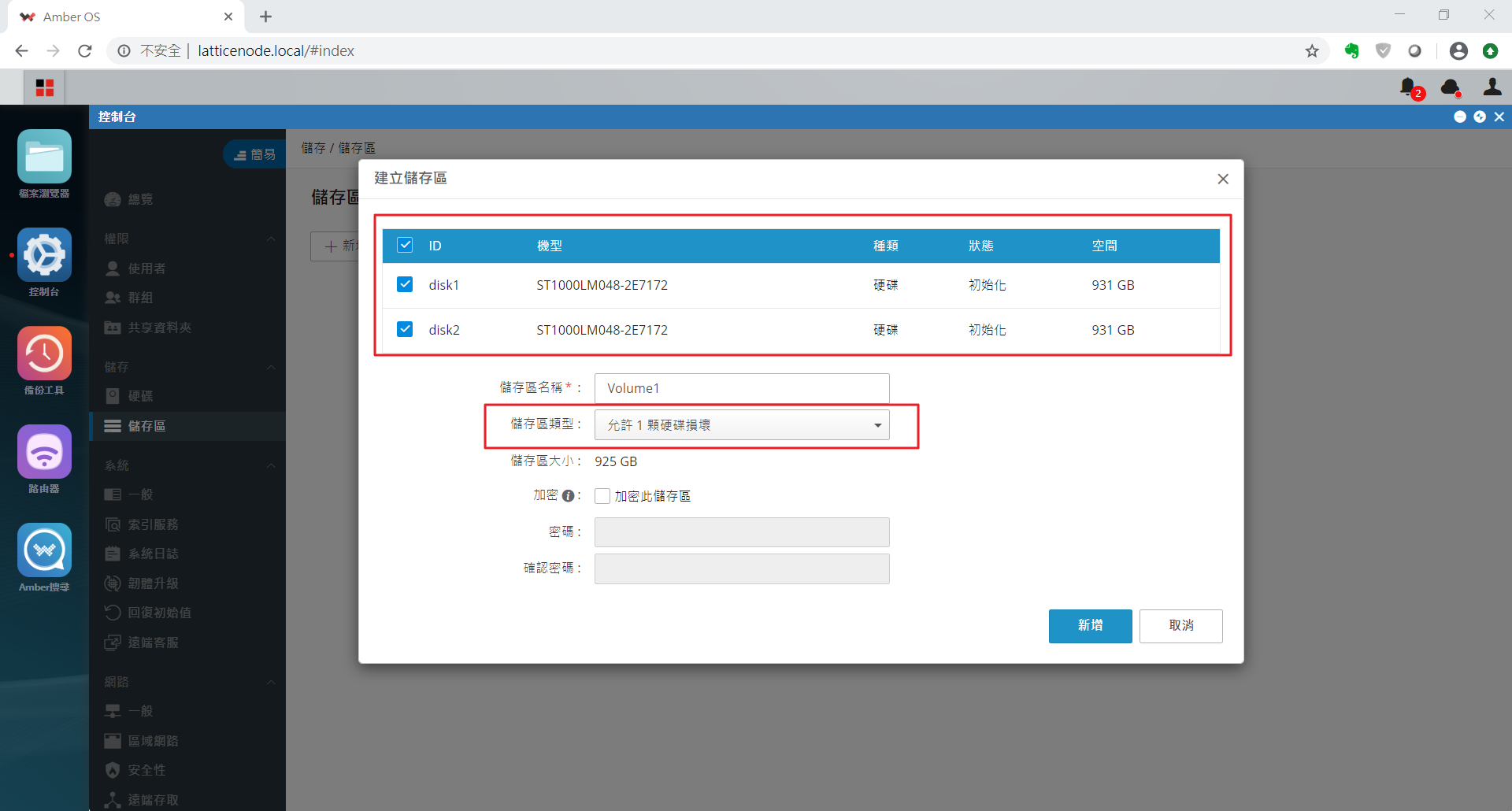
Task: Collapse the 權限 sidebar section
Action: (271, 239)
